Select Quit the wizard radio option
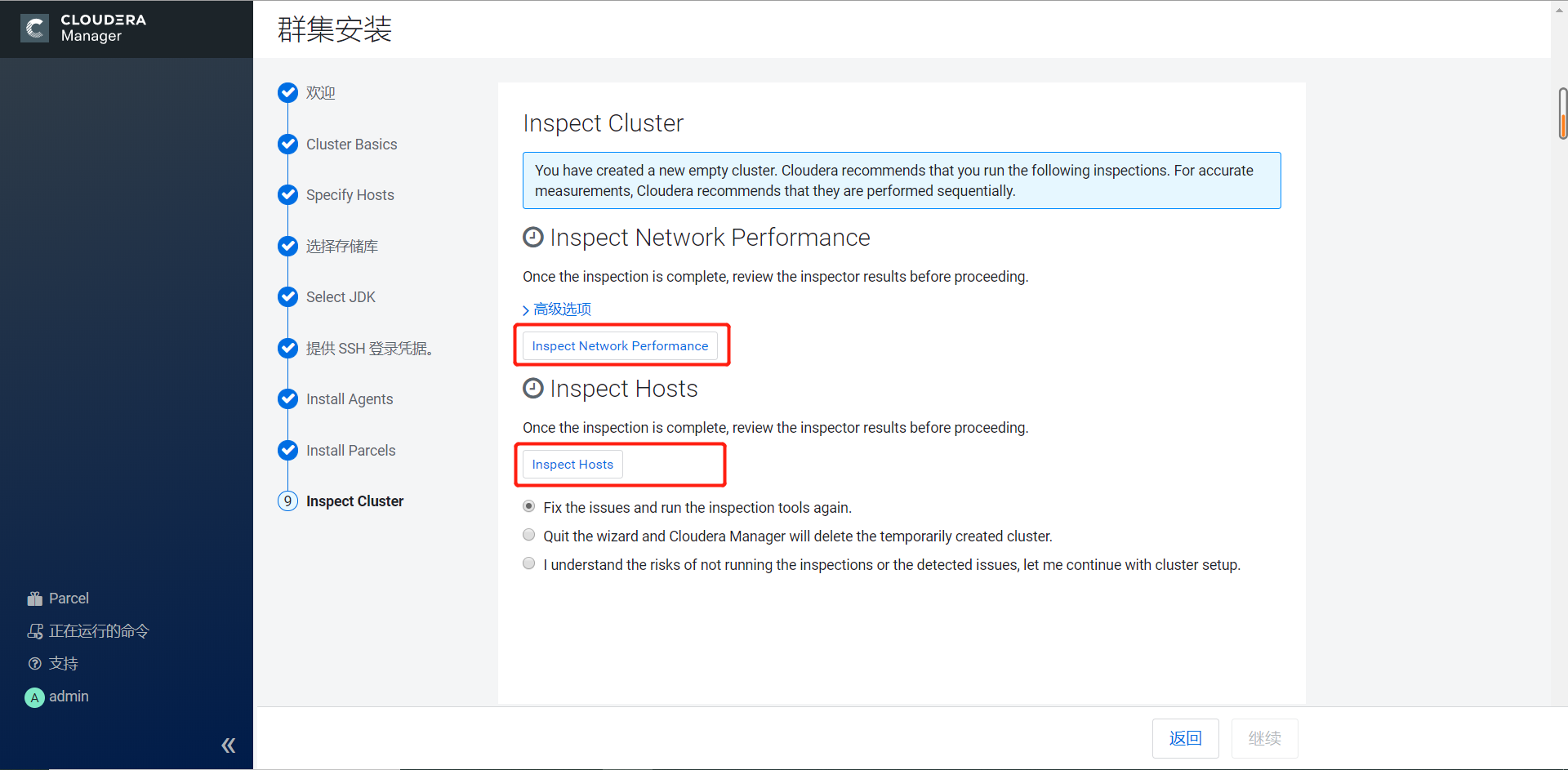 pyautogui.click(x=529, y=536)
